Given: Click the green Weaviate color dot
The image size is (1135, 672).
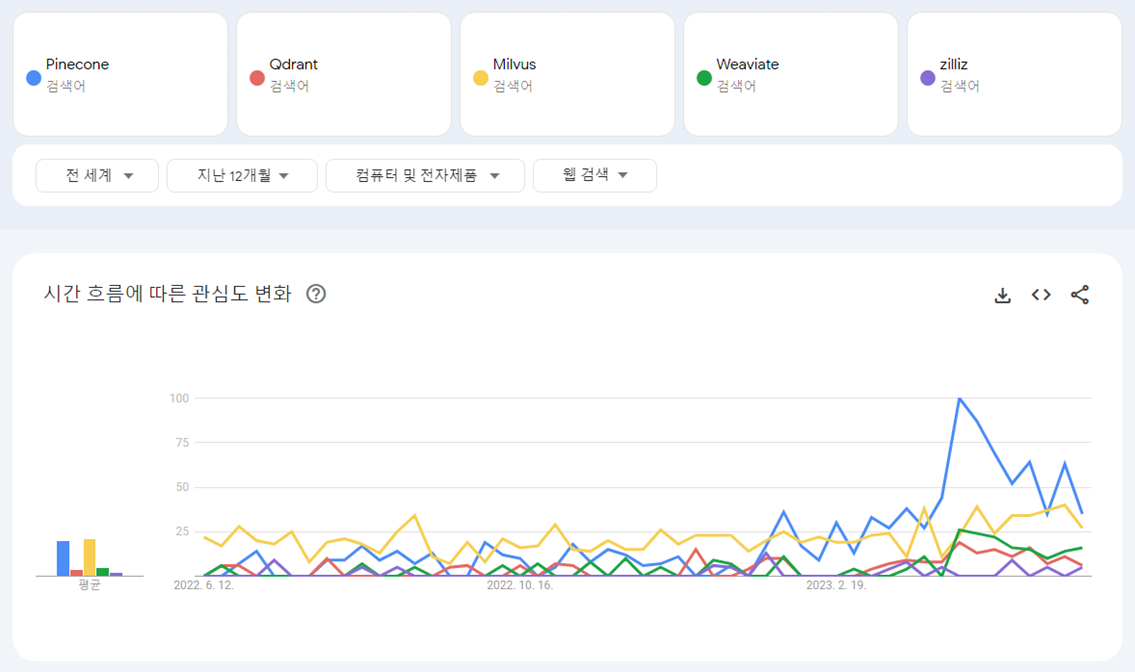Looking at the screenshot, I should coord(704,77).
